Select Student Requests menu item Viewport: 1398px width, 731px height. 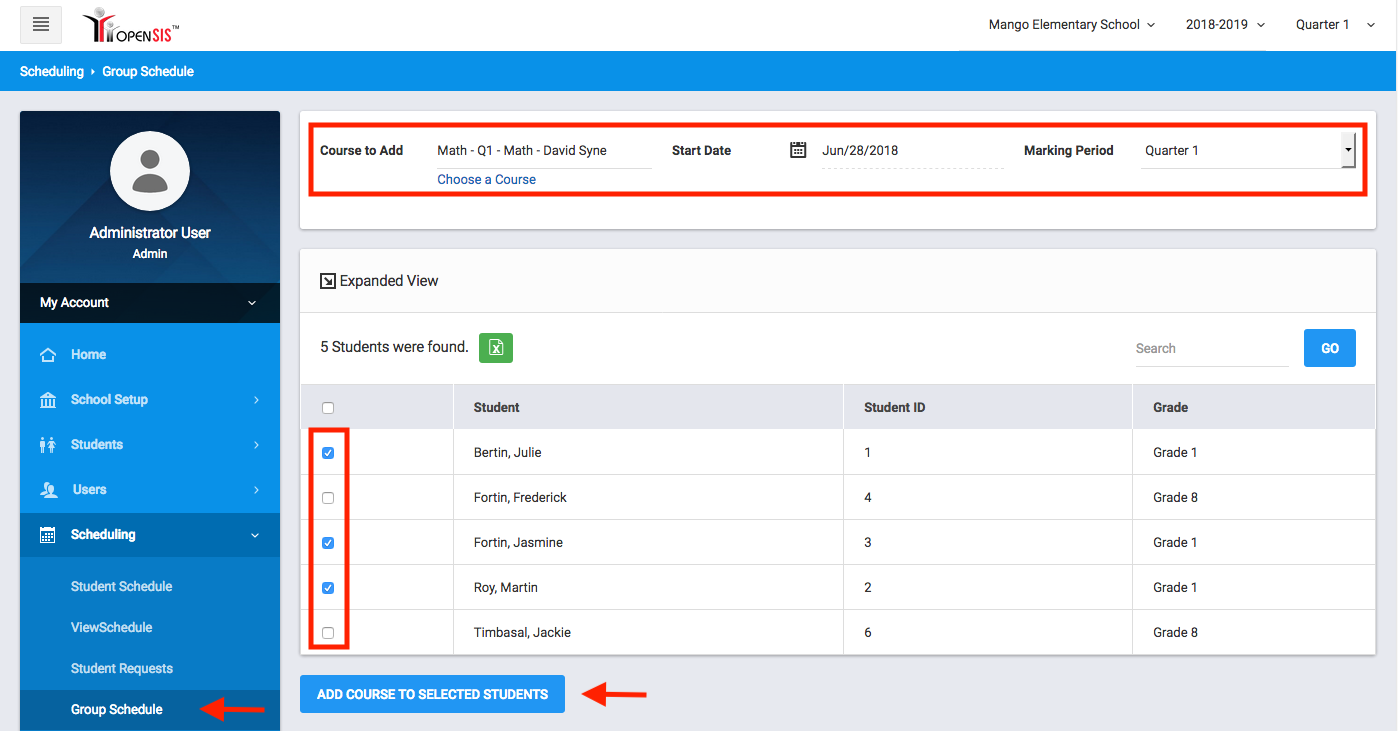(121, 669)
